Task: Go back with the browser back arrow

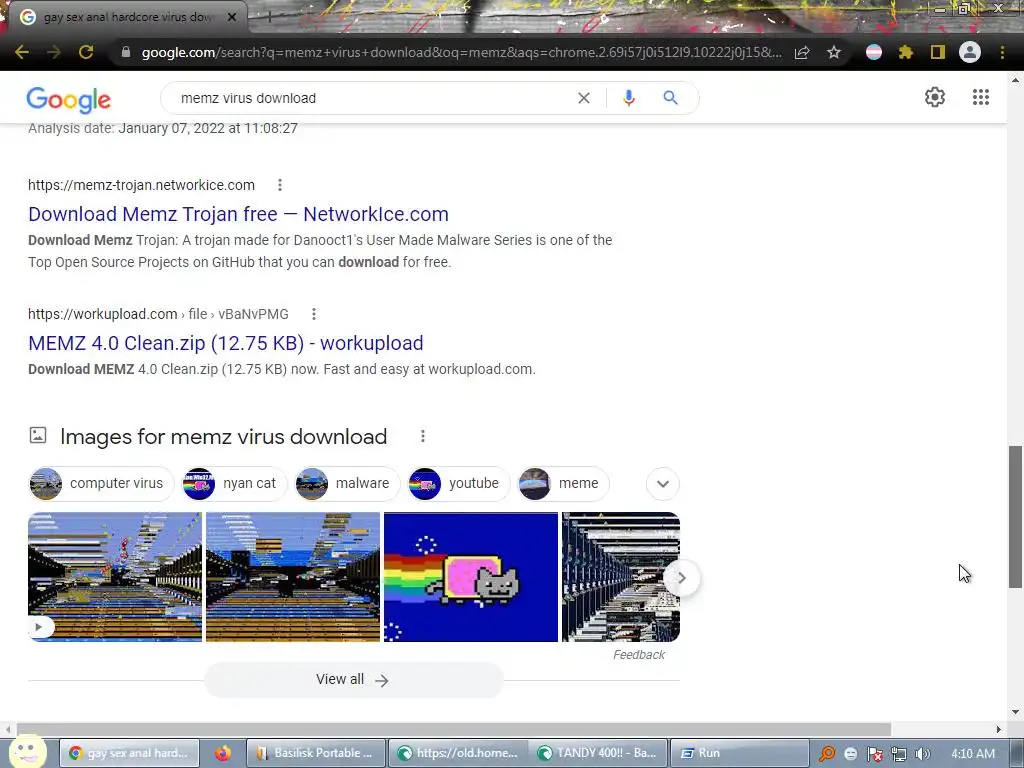Action: tap(22, 52)
